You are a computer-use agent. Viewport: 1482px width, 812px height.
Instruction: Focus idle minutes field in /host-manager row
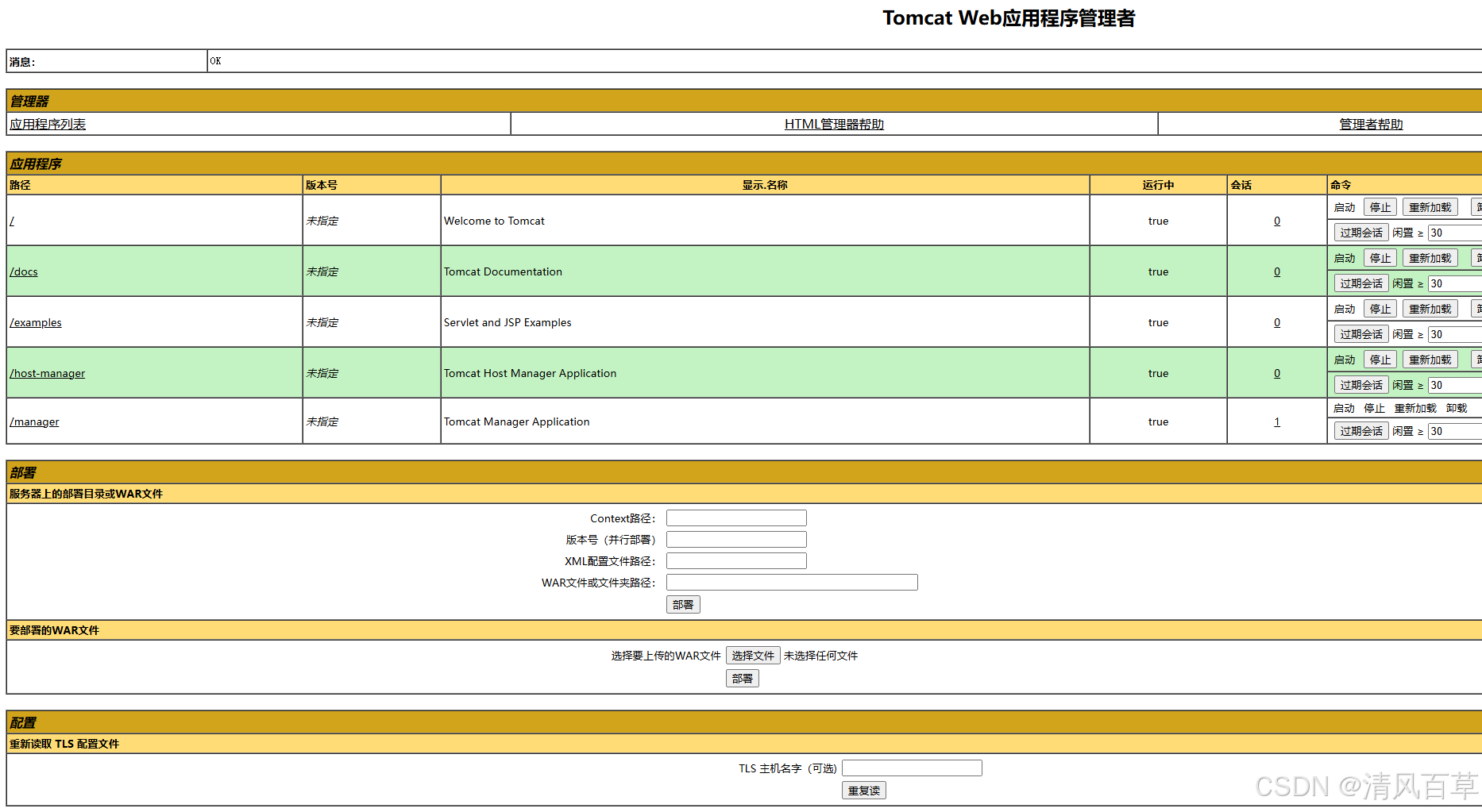tap(1455, 385)
